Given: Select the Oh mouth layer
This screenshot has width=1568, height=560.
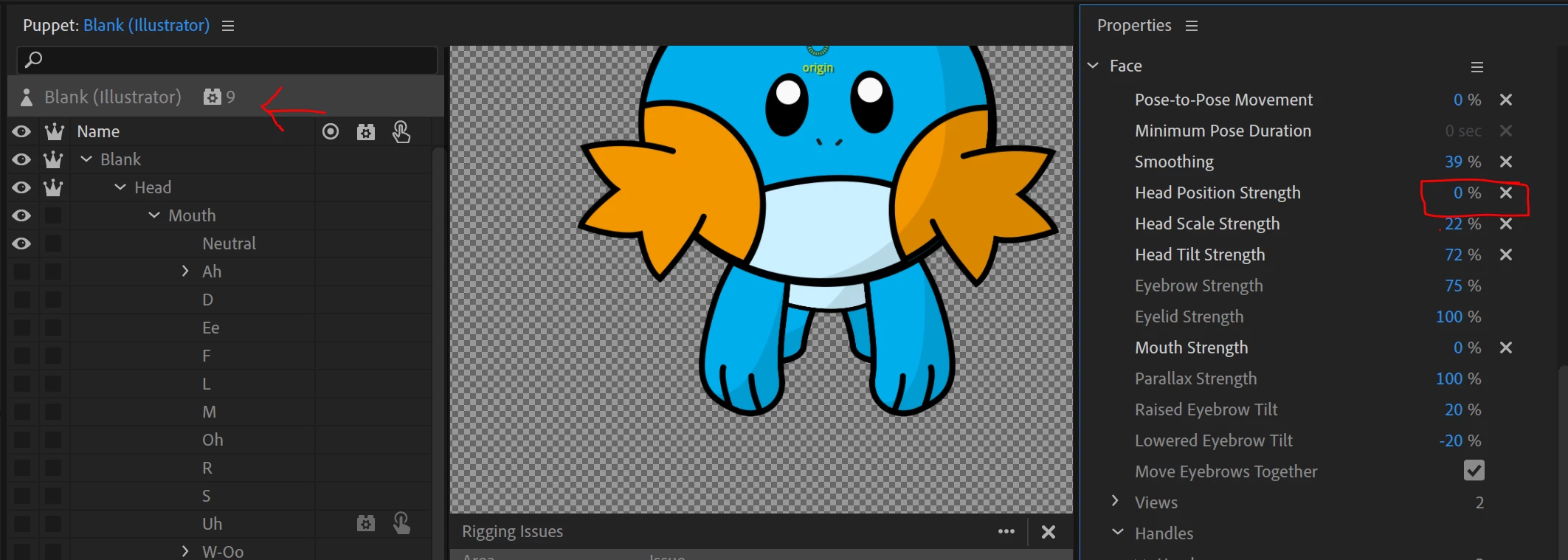Looking at the screenshot, I should [213, 440].
